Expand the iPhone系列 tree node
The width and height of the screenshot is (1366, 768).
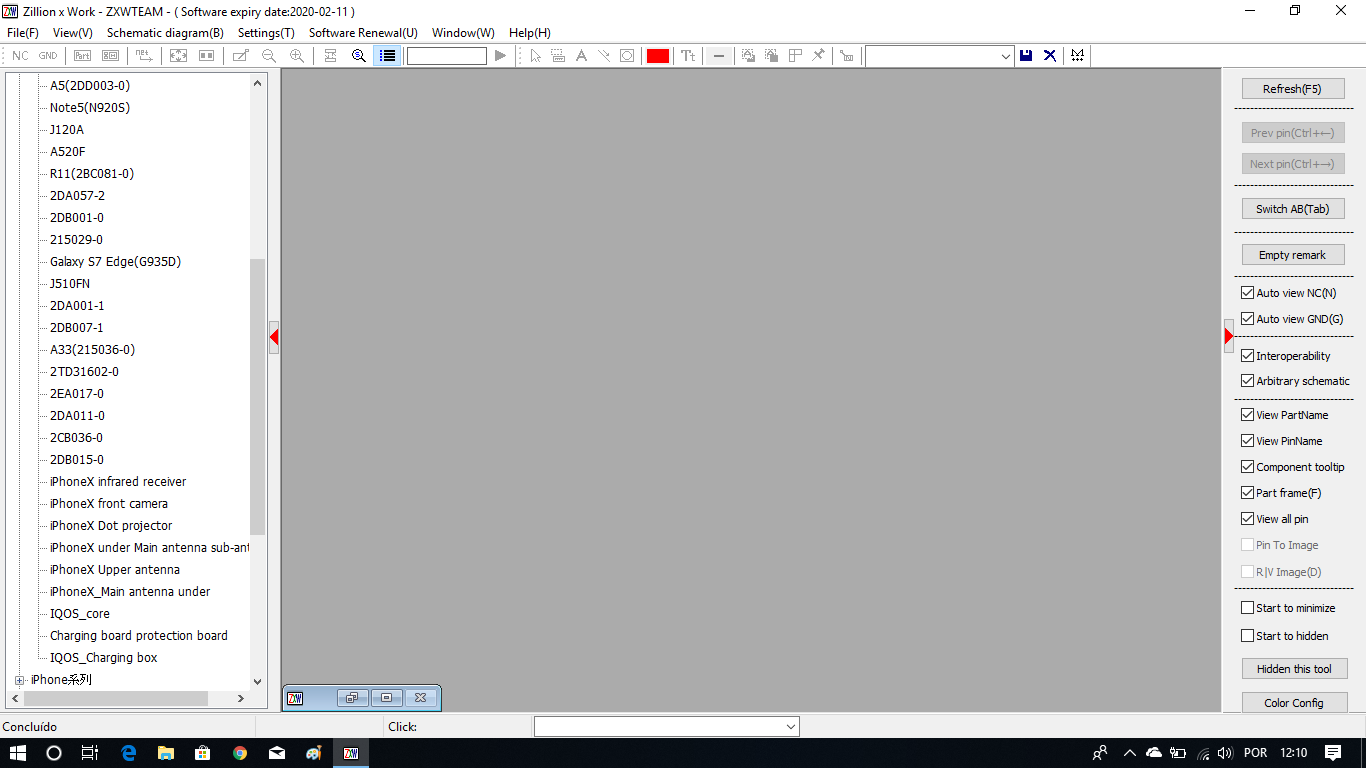pos(19,680)
